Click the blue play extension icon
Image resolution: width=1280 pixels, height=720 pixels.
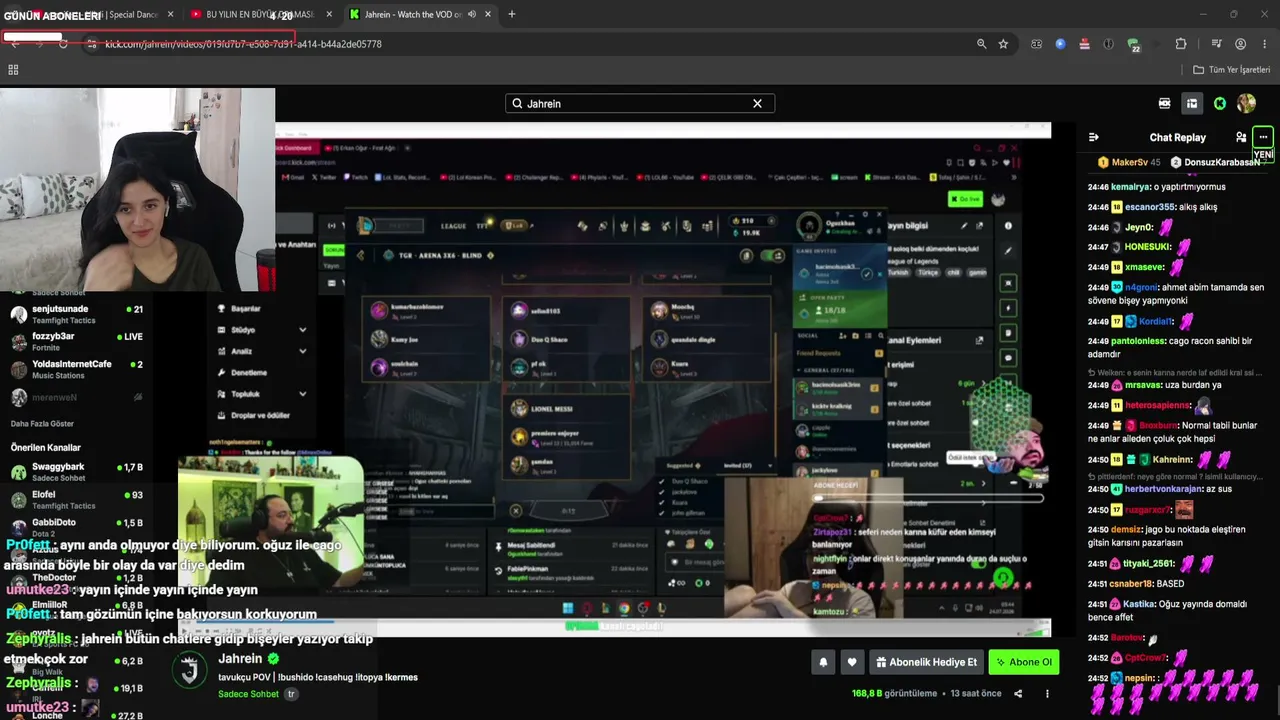click(x=1060, y=44)
